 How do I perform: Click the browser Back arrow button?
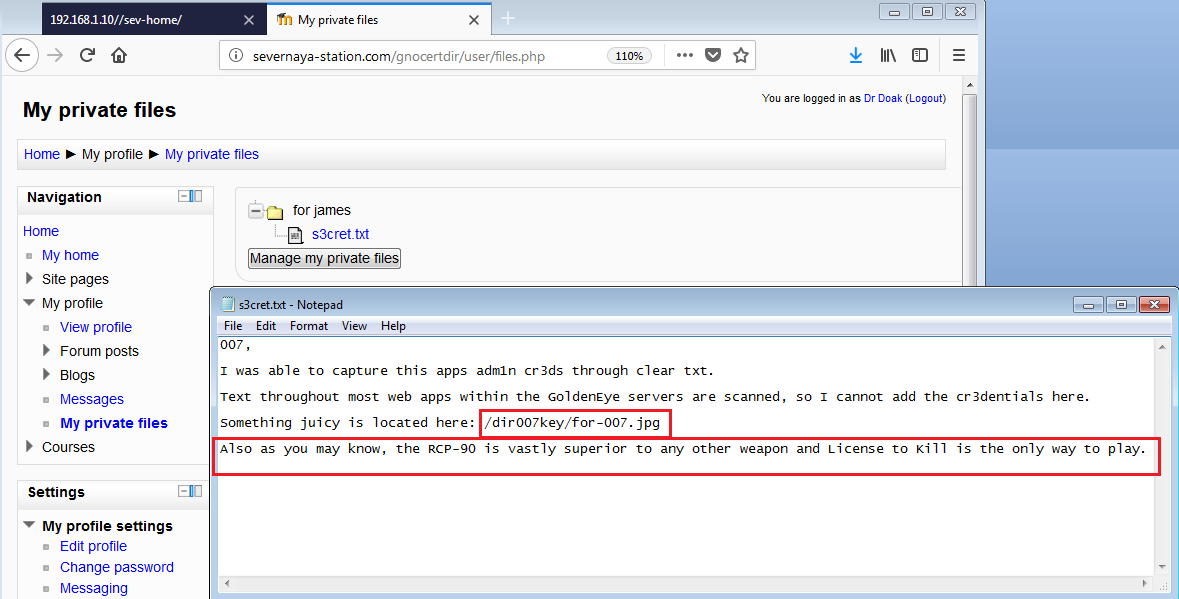click(x=22, y=56)
